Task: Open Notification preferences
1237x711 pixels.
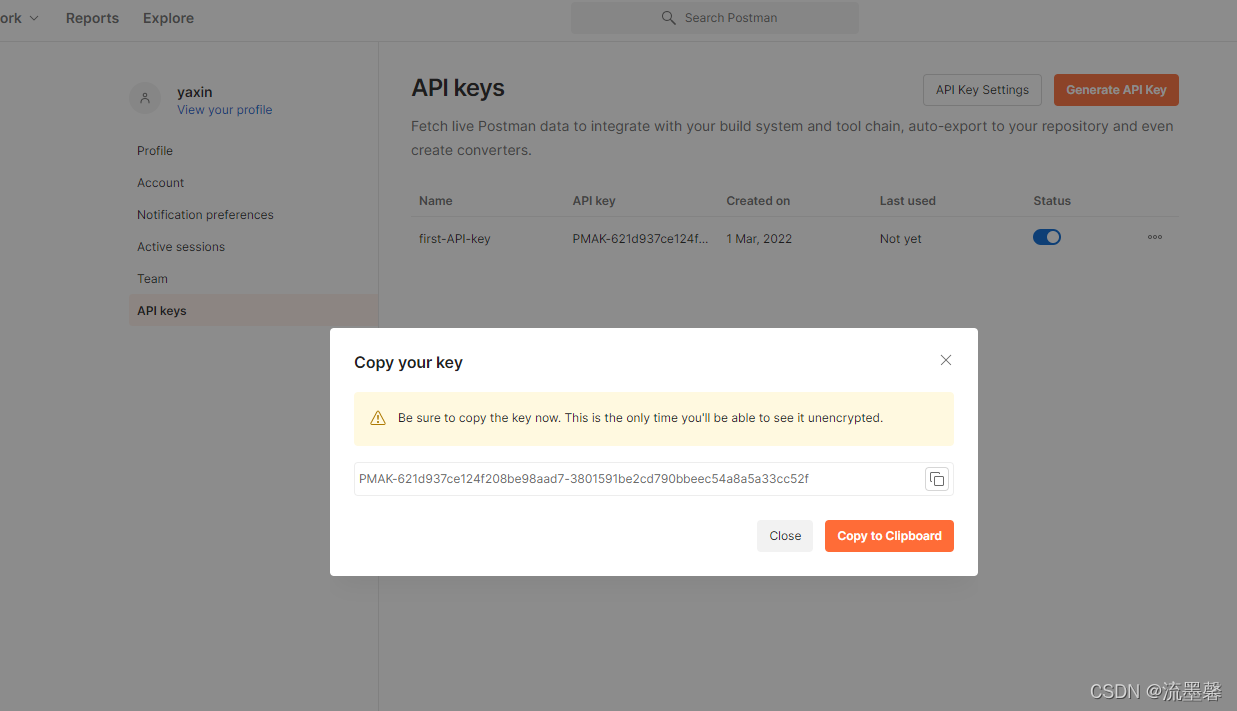Action: (205, 215)
